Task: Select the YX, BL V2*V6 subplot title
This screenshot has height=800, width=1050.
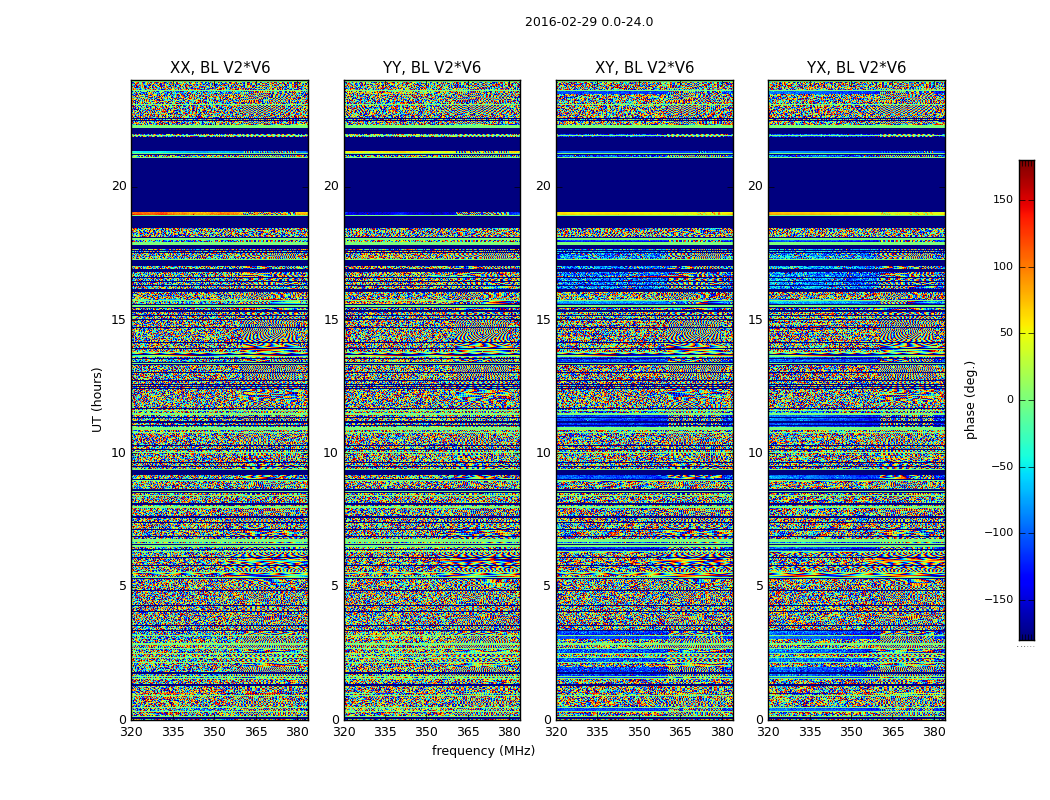Action: 856,68
